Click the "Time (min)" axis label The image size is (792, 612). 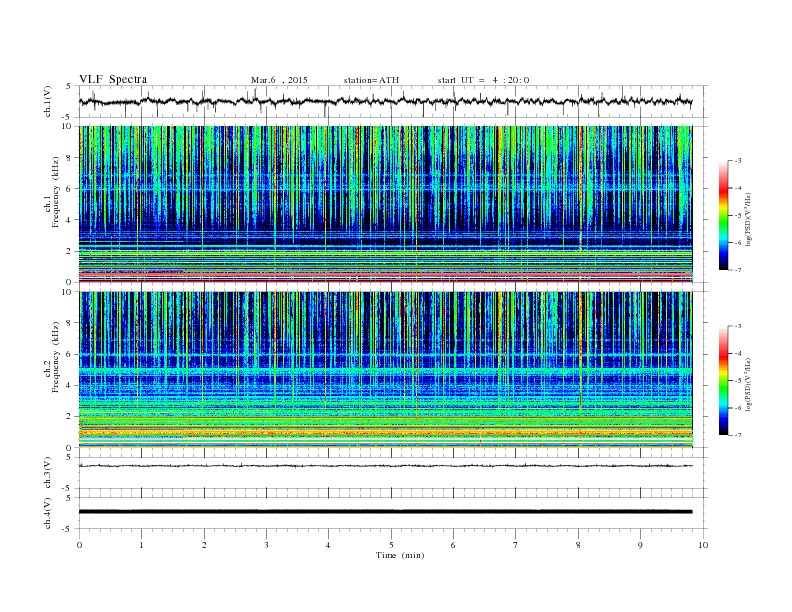pos(400,555)
